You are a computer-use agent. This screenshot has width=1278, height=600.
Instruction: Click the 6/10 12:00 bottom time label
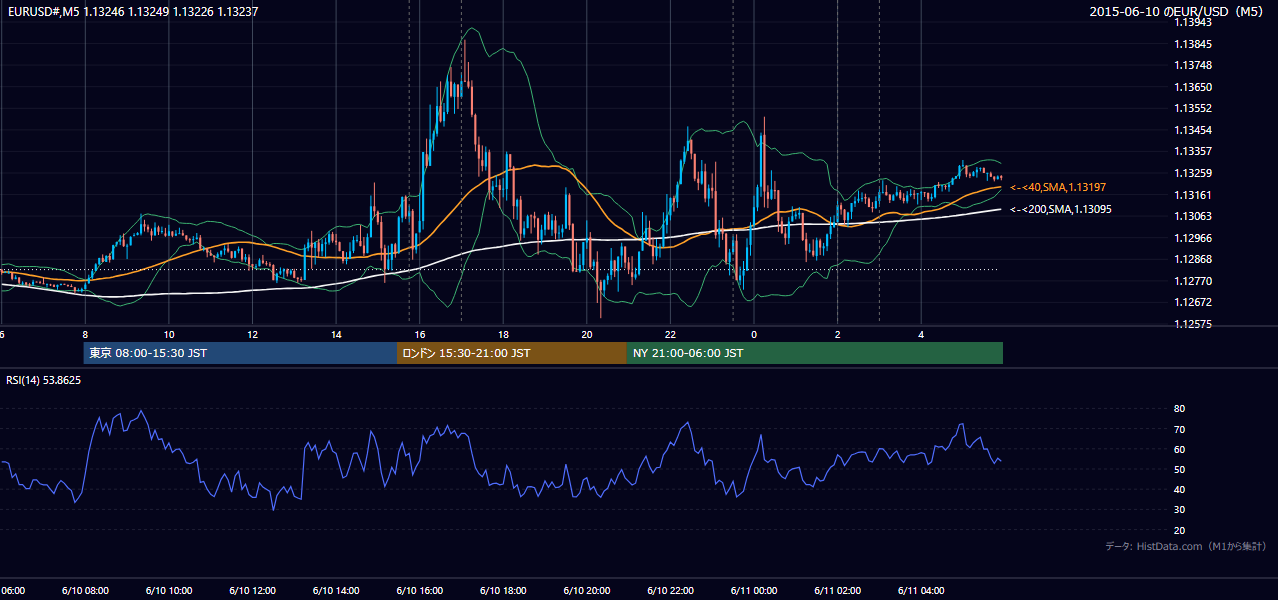point(253,590)
